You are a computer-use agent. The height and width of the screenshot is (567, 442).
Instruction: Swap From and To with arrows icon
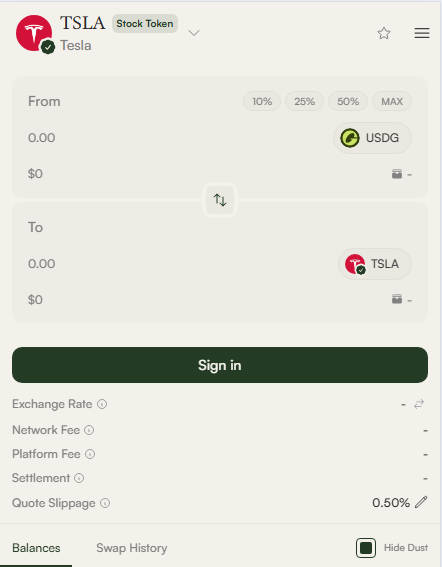click(220, 200)
